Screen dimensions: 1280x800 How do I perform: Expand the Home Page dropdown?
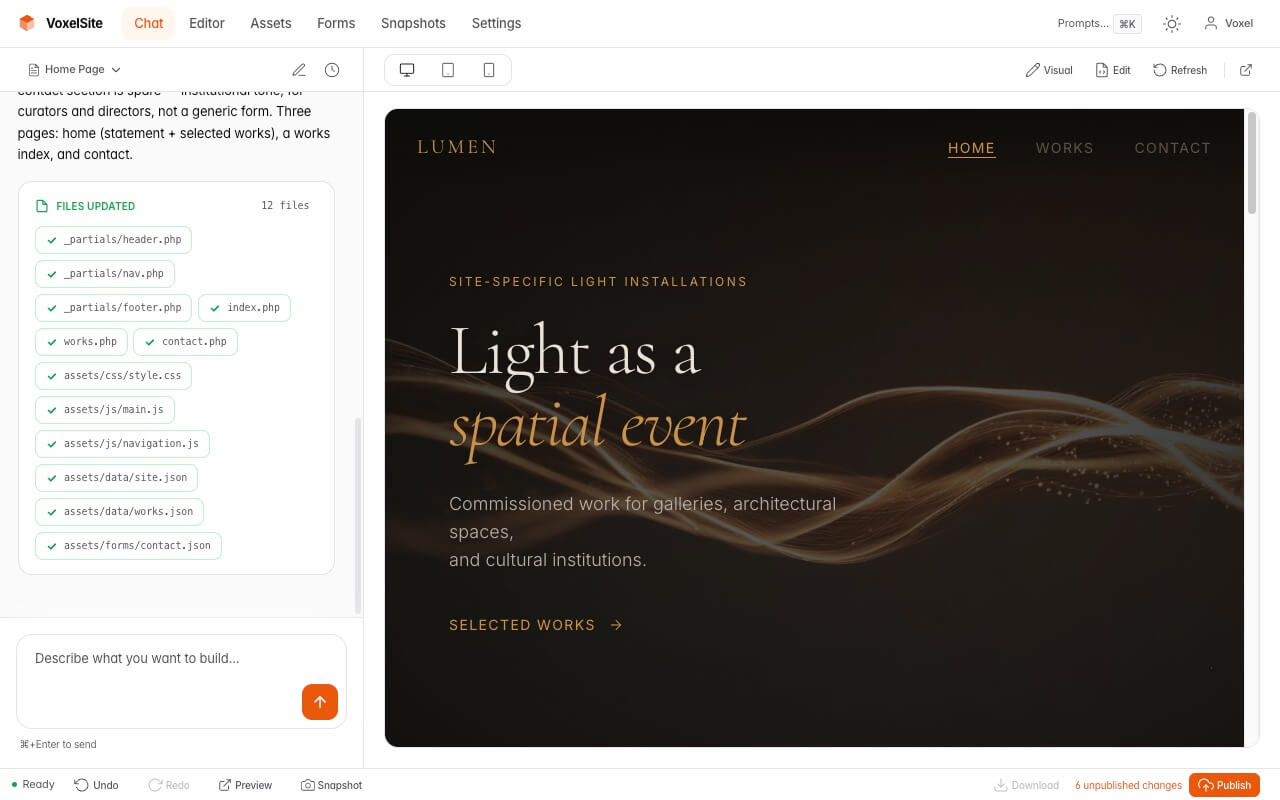click(75, 70)
